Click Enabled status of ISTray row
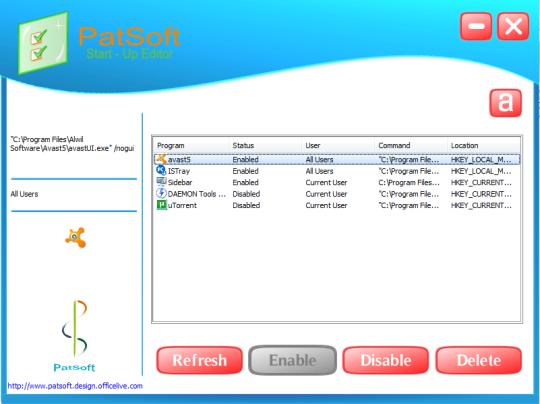This screenshot has height=404, width=540. (246, 171)
